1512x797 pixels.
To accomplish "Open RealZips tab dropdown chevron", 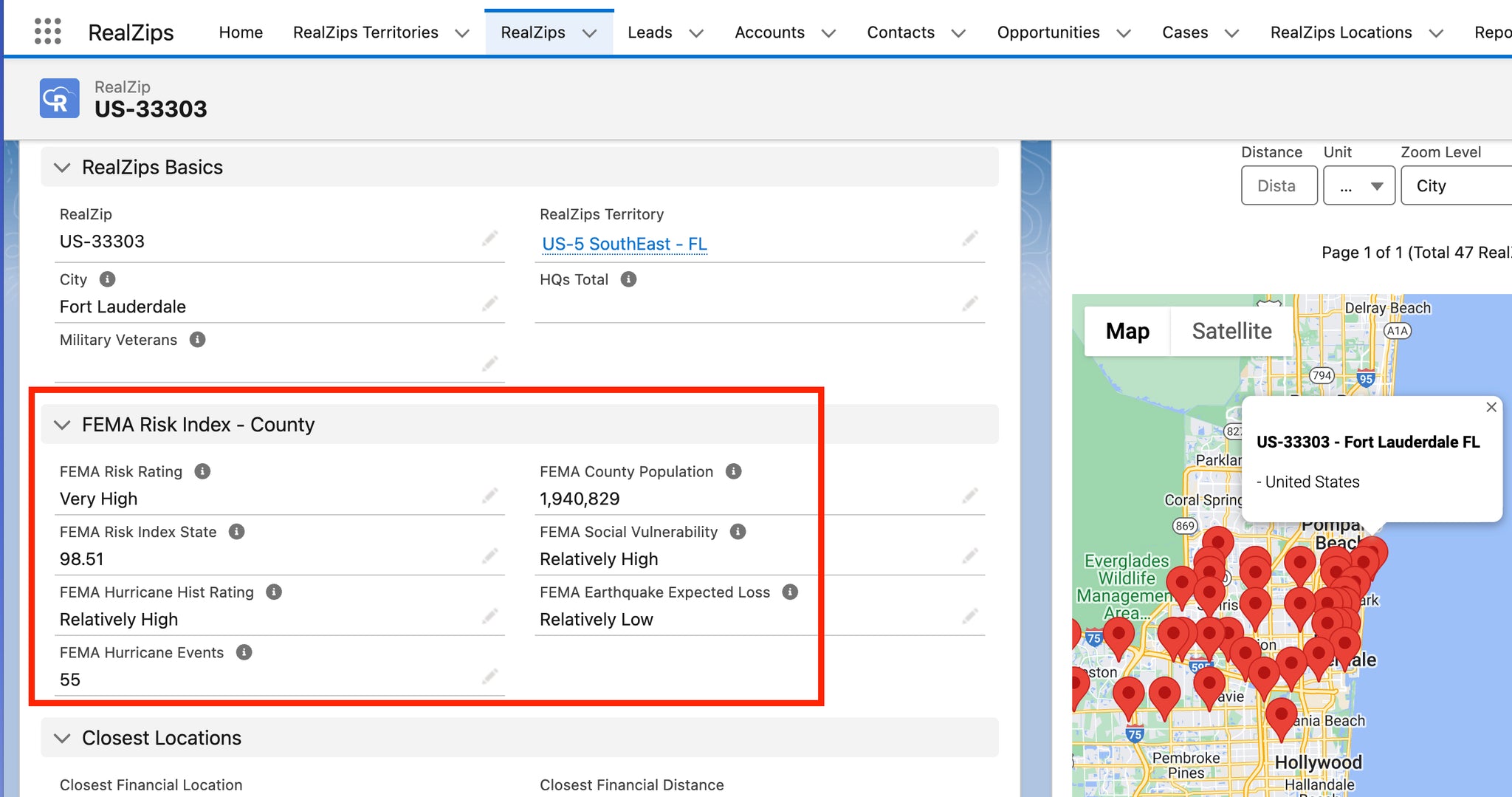I will click(589, 33).
